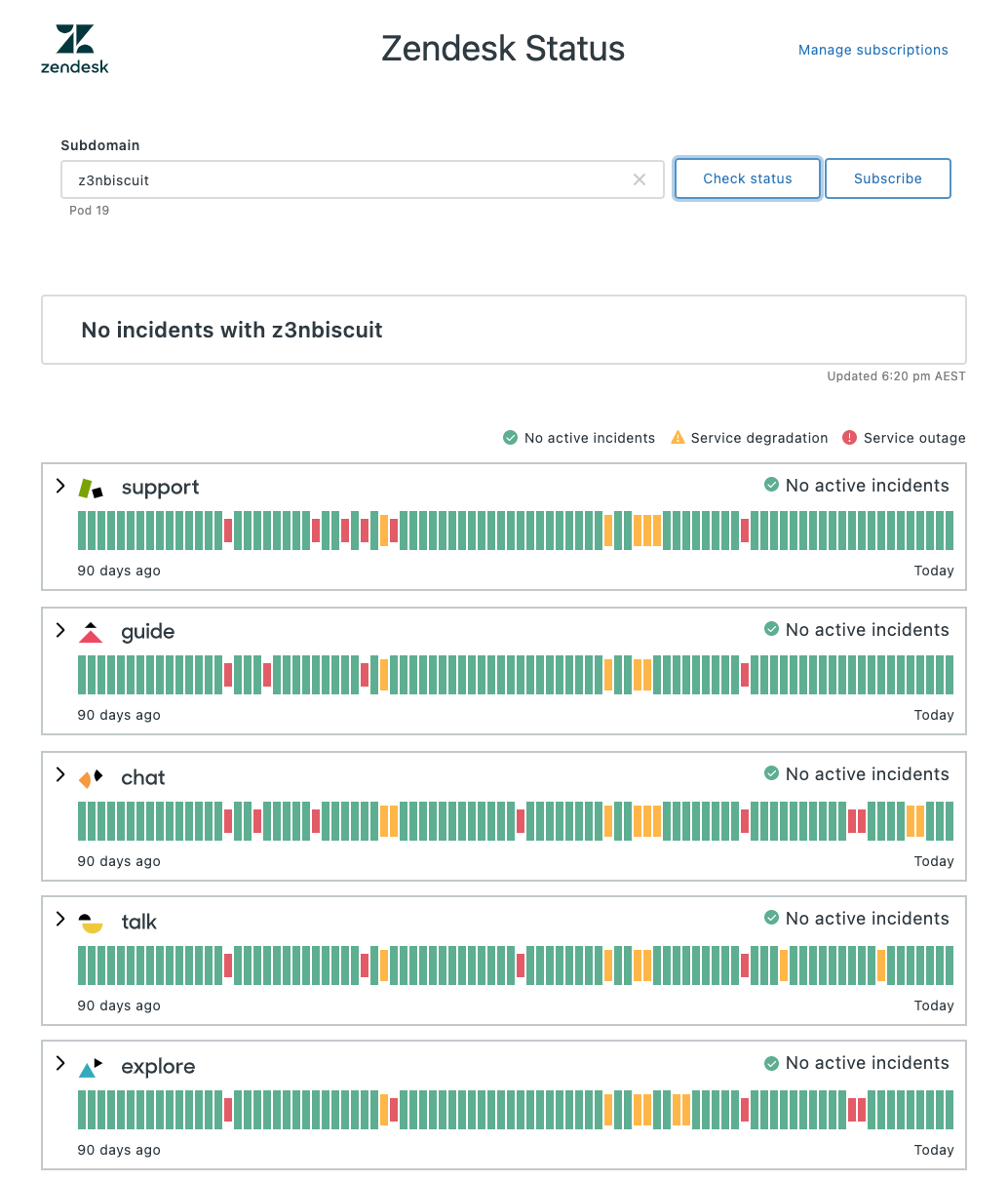Click '90 days ago' under chat timeline
1008x1182 pixels.
tap(119, 861)
